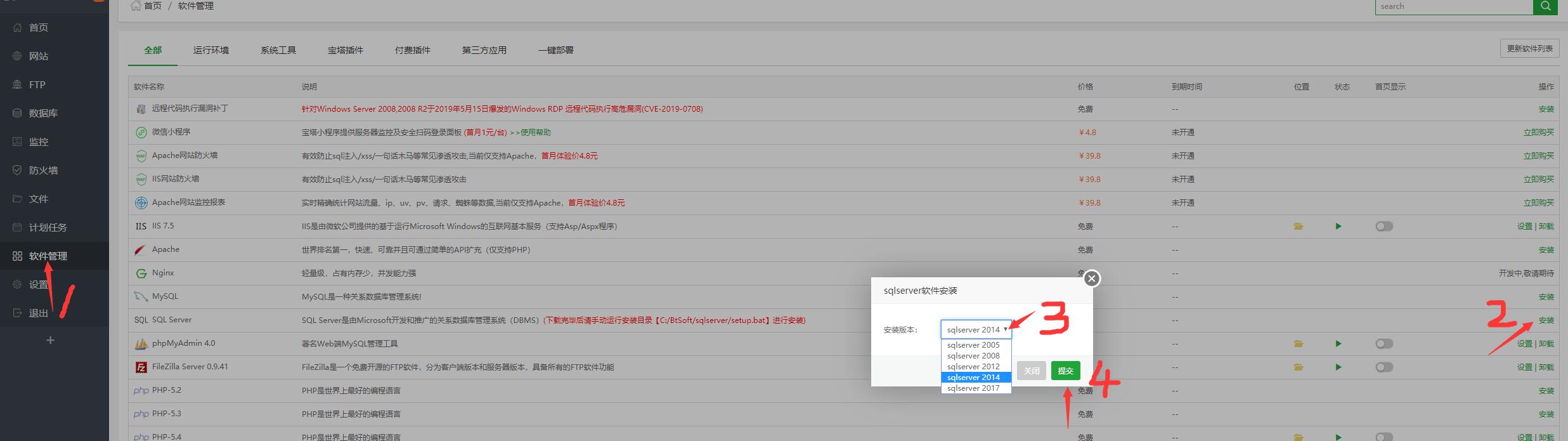Click 安装 for 远程代码执行漏洞补丁

pyautogui.click(x=1546, y=109)
